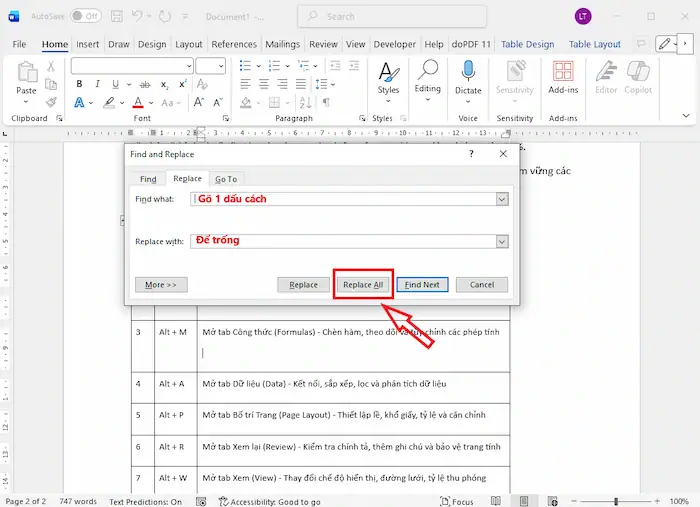Toggle the AutoSave switch
This screenshot has width=700, height=507.
click(x=85, y=16)
